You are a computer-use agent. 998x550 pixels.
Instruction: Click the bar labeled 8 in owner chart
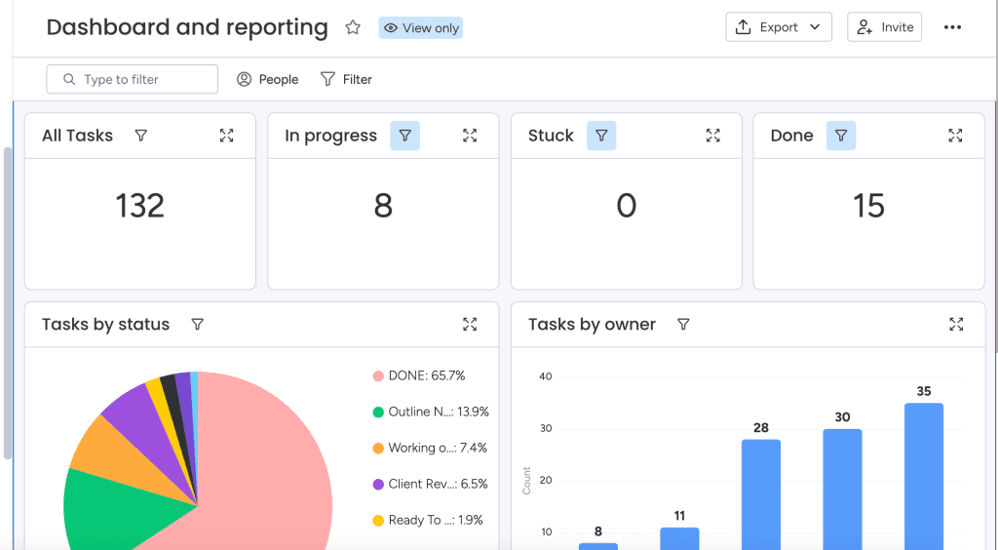coord(598,546)
